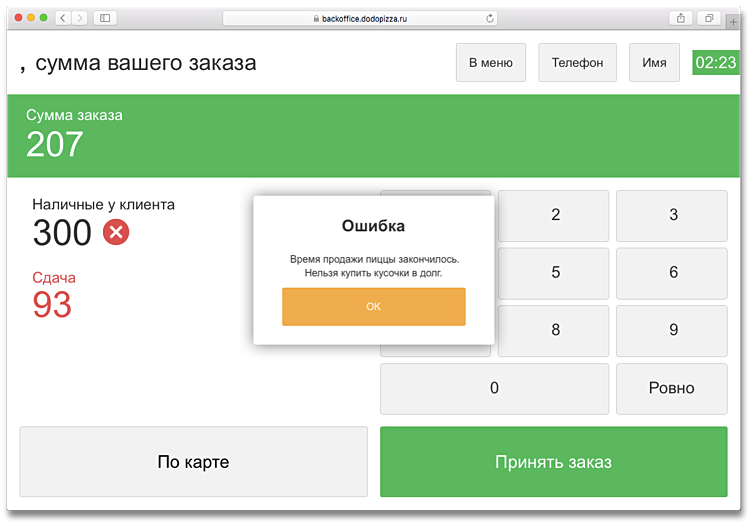Tap digit 9 on the keypad

click(x=672, y=331)
